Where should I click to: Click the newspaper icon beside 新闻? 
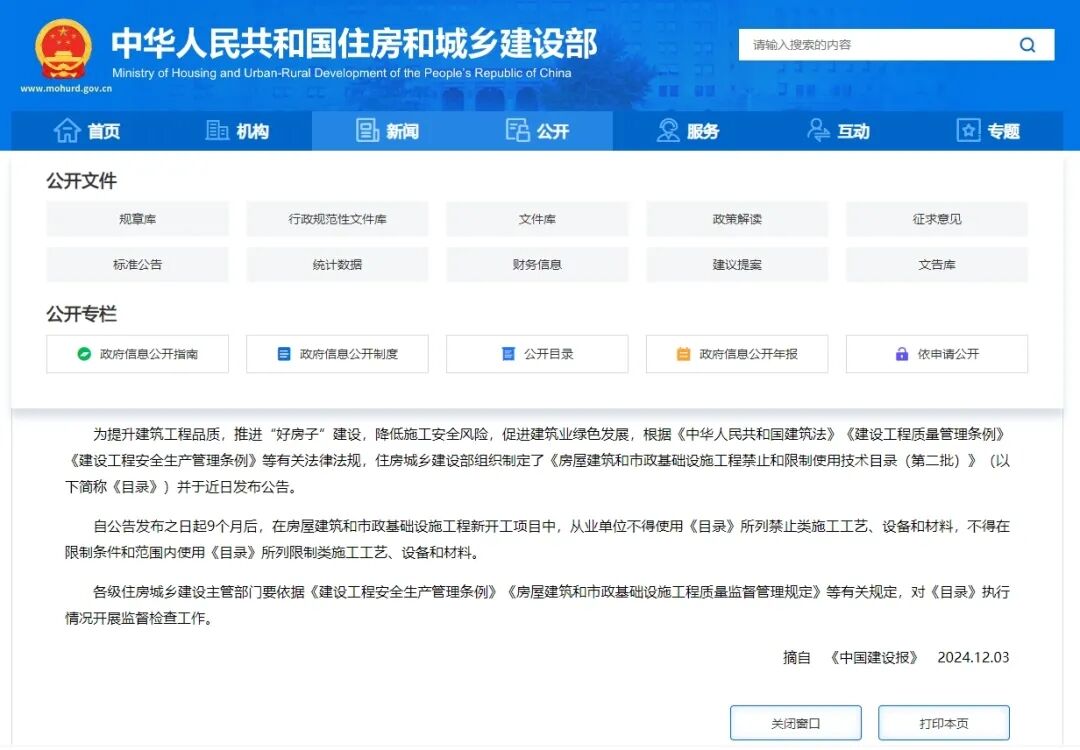point(367,130)
